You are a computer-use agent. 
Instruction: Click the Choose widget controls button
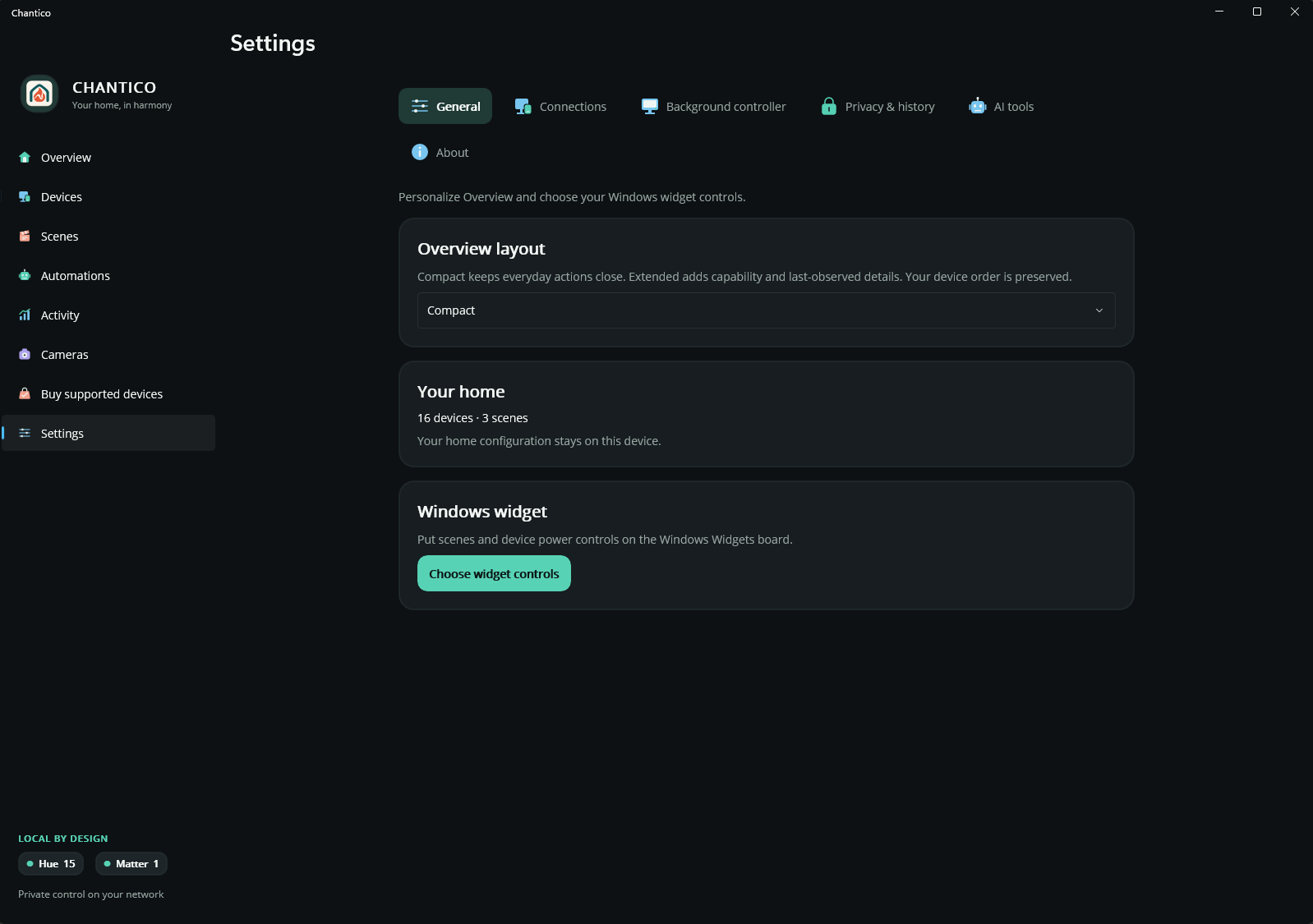[494, 573]
